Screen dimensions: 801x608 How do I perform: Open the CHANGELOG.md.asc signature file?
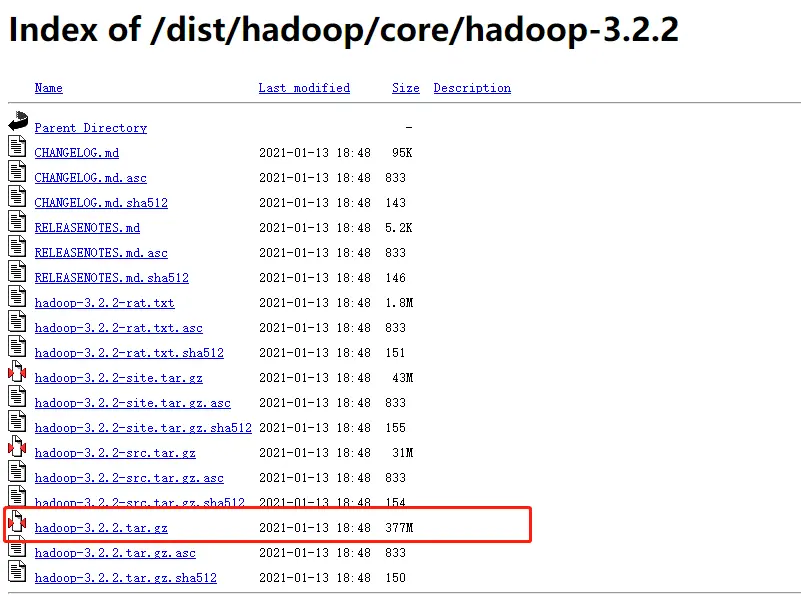pyautogui.click(x=90, y=178)
